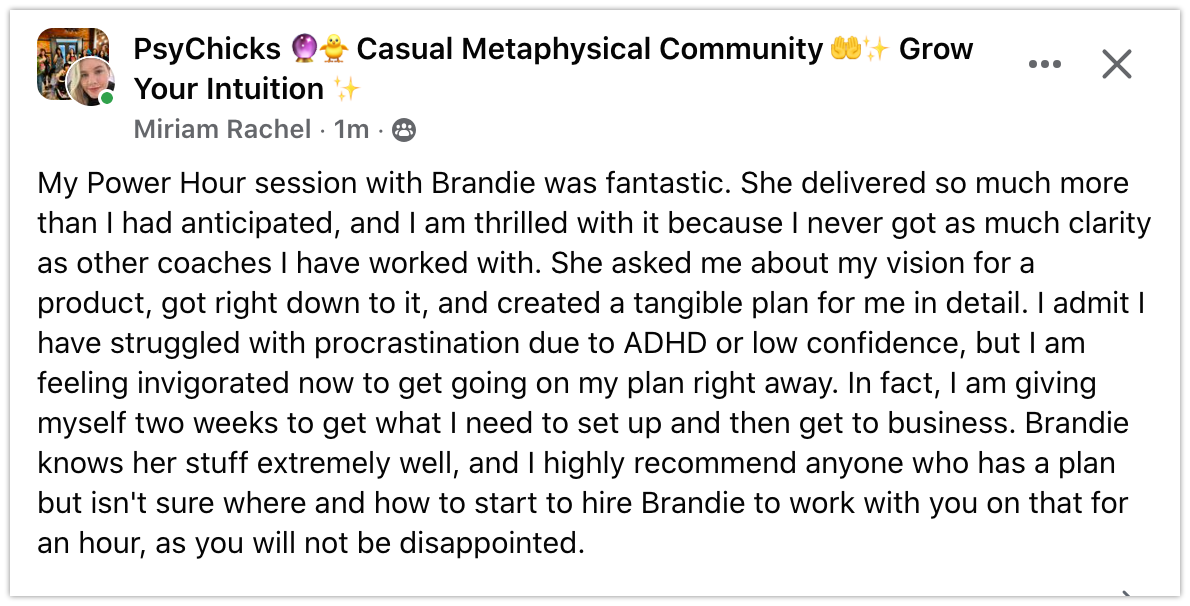Close the post with the X button
Image resolution: width=1190 pixels, height=606 pixels.
1116,65
